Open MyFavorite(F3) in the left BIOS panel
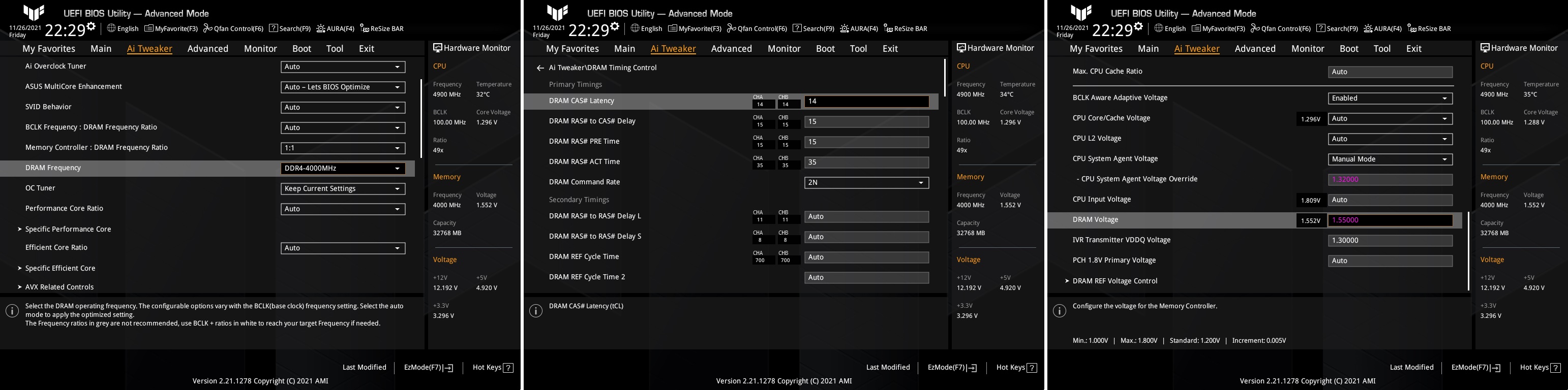1568x390 pixels. [x=171, y=28]
